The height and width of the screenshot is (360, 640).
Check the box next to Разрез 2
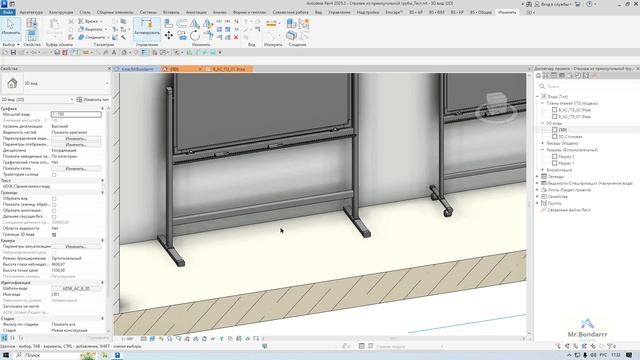click(554, 156)
